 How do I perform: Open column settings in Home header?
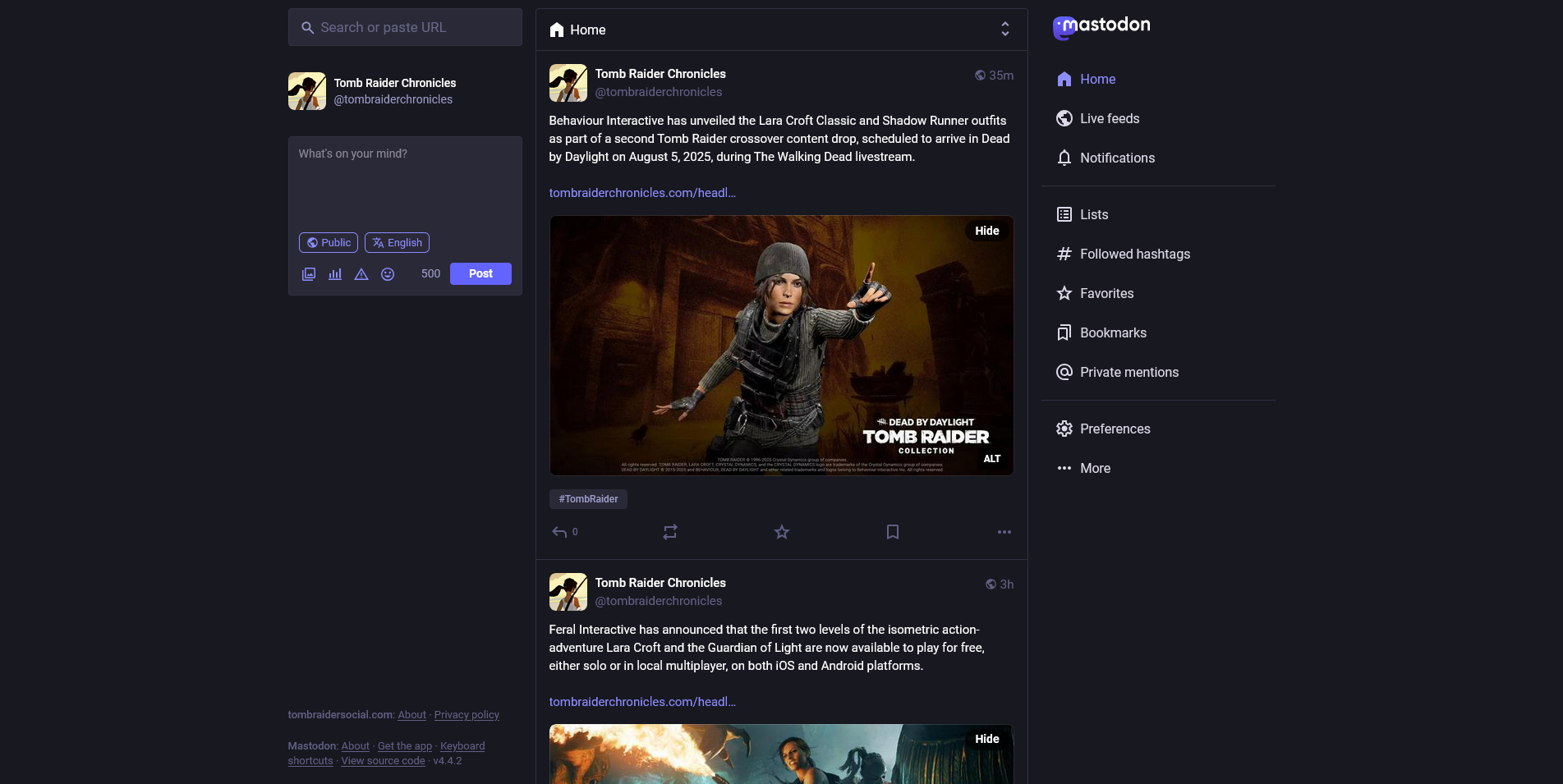click(1004, 30)
